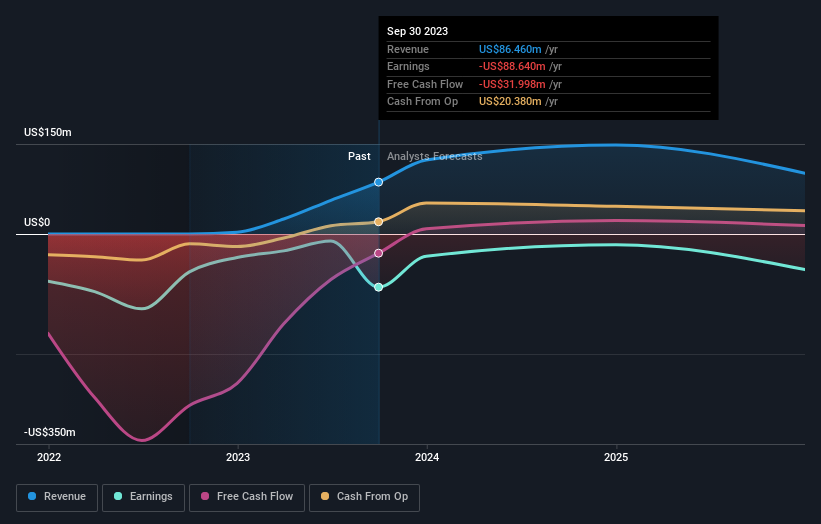Screen dimensions: 821x524
Task: Click the -US$88.640m earnings value
Action: click(x=512, y=66)
